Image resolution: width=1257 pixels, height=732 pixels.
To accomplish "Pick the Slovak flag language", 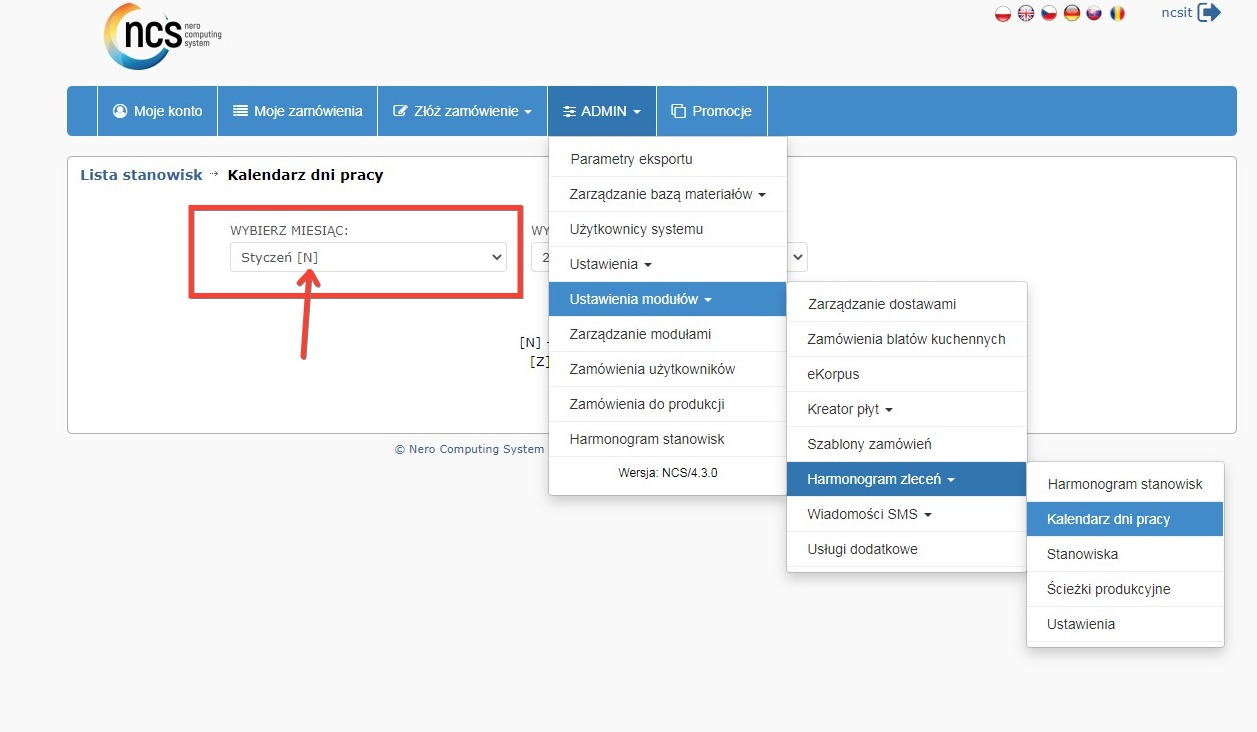I will tap(1095, 14).
